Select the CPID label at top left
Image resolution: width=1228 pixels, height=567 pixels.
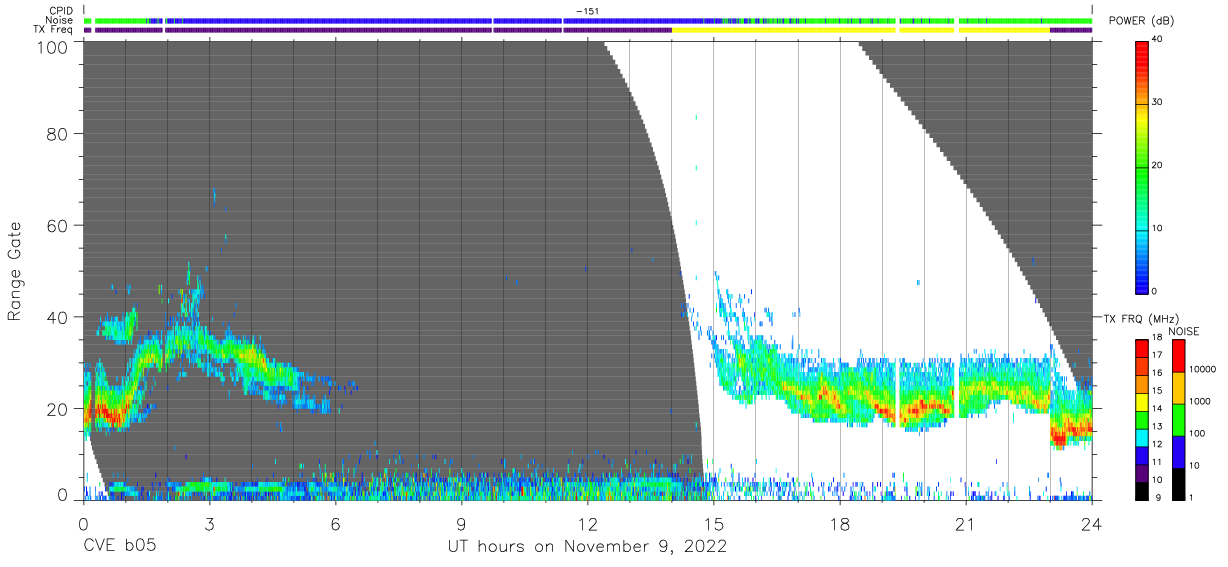pyautogui.click(x=60, y=11)
